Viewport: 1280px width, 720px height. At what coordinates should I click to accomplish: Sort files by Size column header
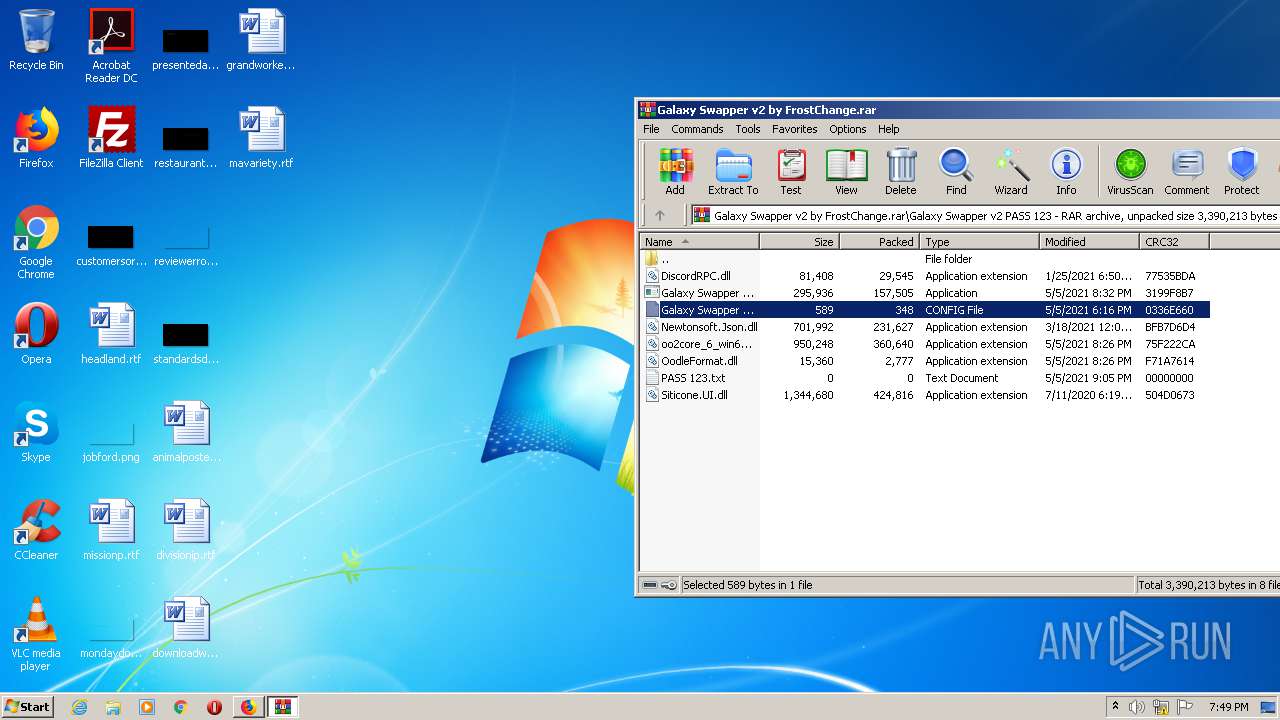tap(799, 242)
